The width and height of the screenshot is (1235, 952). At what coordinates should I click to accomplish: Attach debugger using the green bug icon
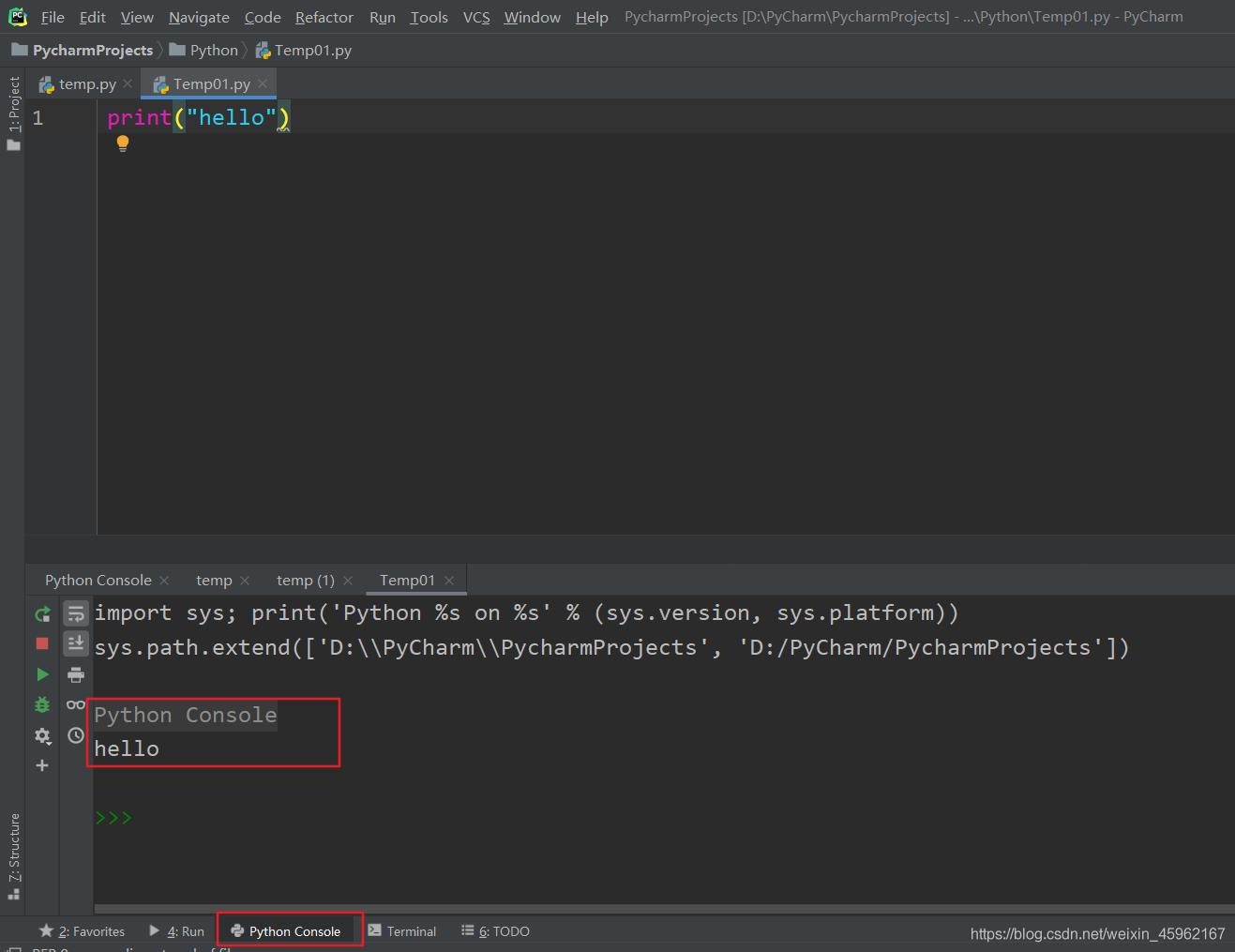click(42, 704)
